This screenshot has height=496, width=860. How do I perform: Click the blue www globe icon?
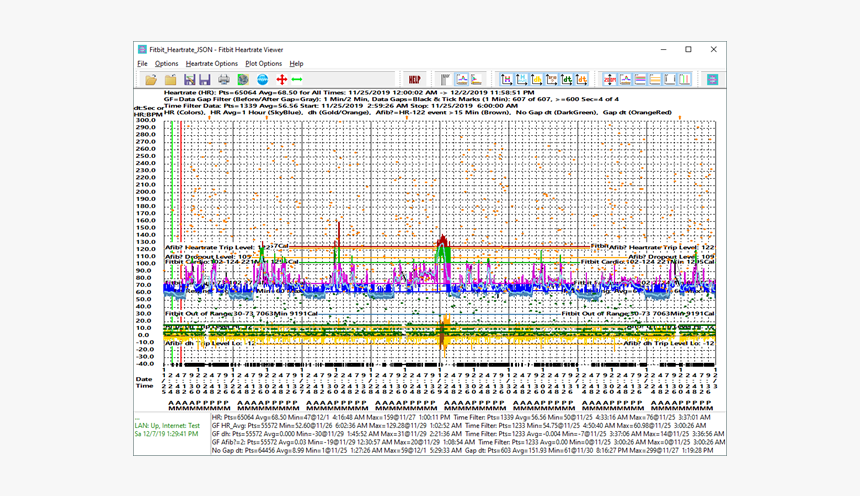pos(263,80)
